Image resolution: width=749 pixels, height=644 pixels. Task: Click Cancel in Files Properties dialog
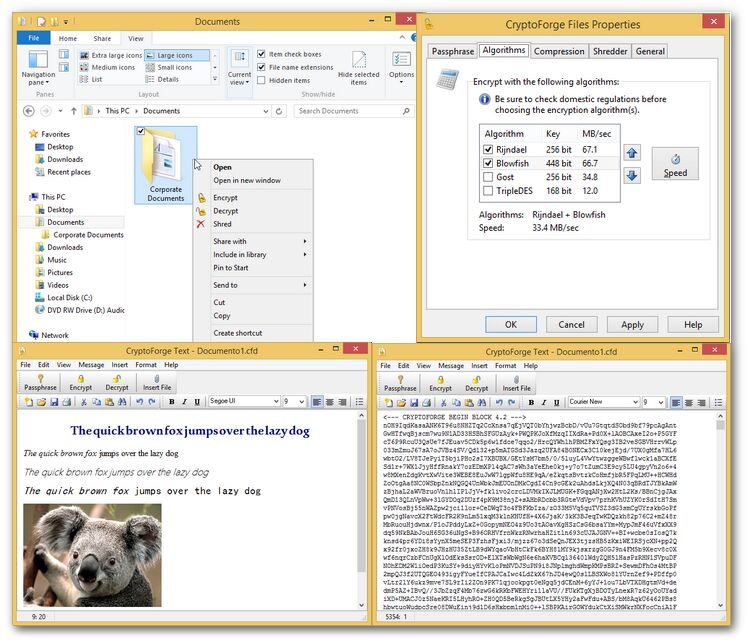571,325
